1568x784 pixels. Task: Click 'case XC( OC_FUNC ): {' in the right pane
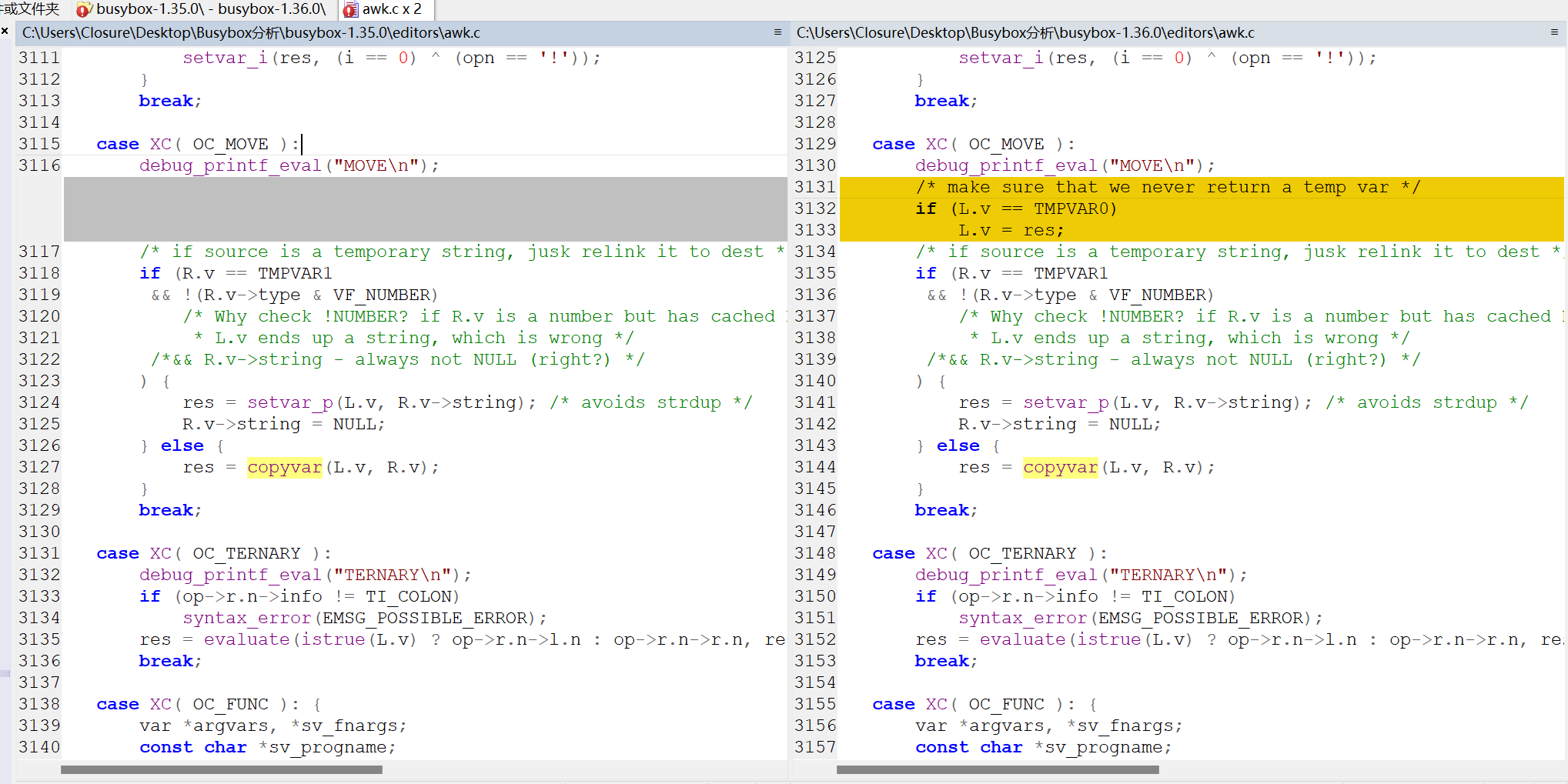pyautogui.click(x=985, y=704)
